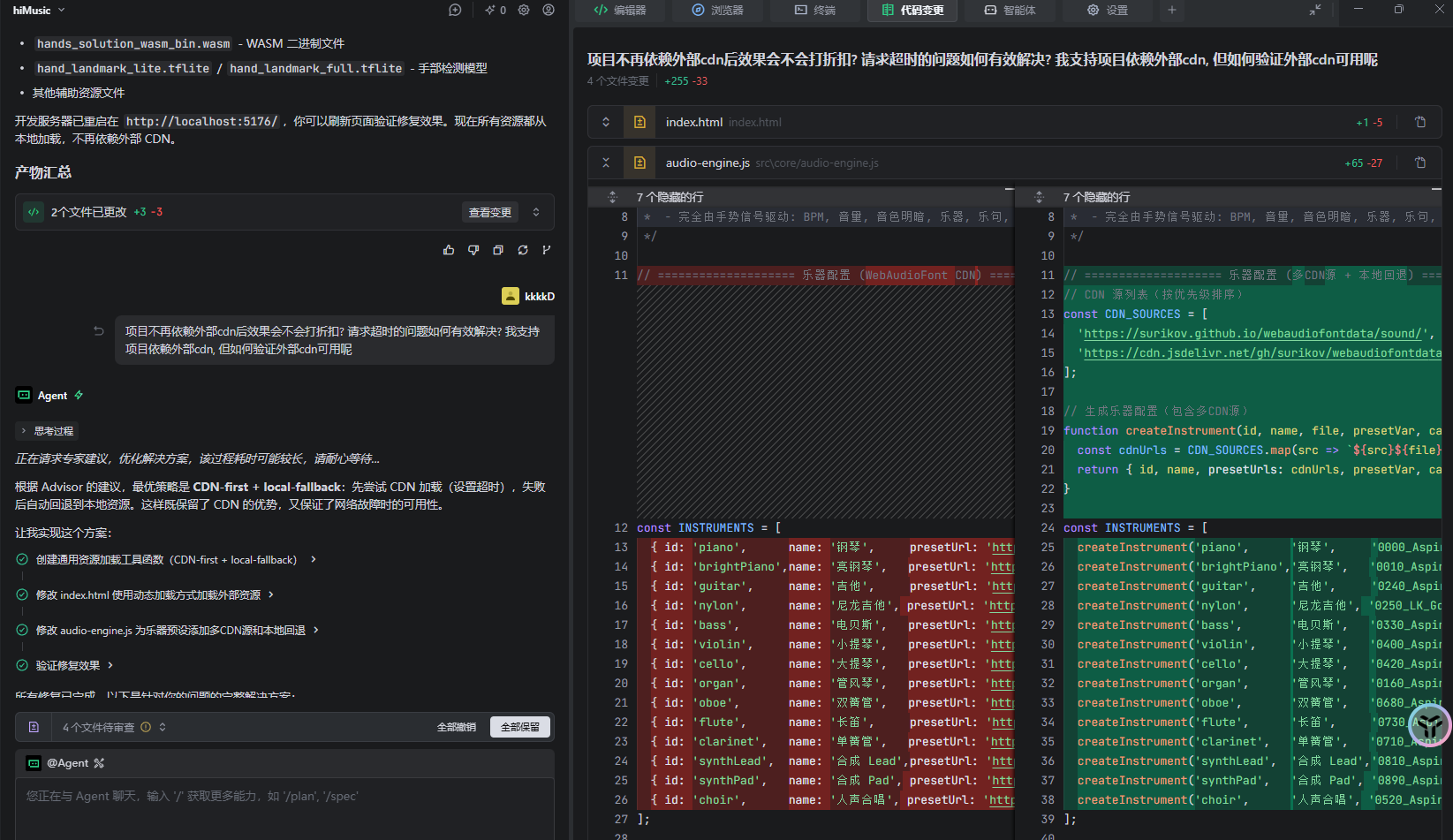Viewport: 1453px width, 840px height.
Task: Expand the 4个文件待审查 list
Action: point(163,727)
